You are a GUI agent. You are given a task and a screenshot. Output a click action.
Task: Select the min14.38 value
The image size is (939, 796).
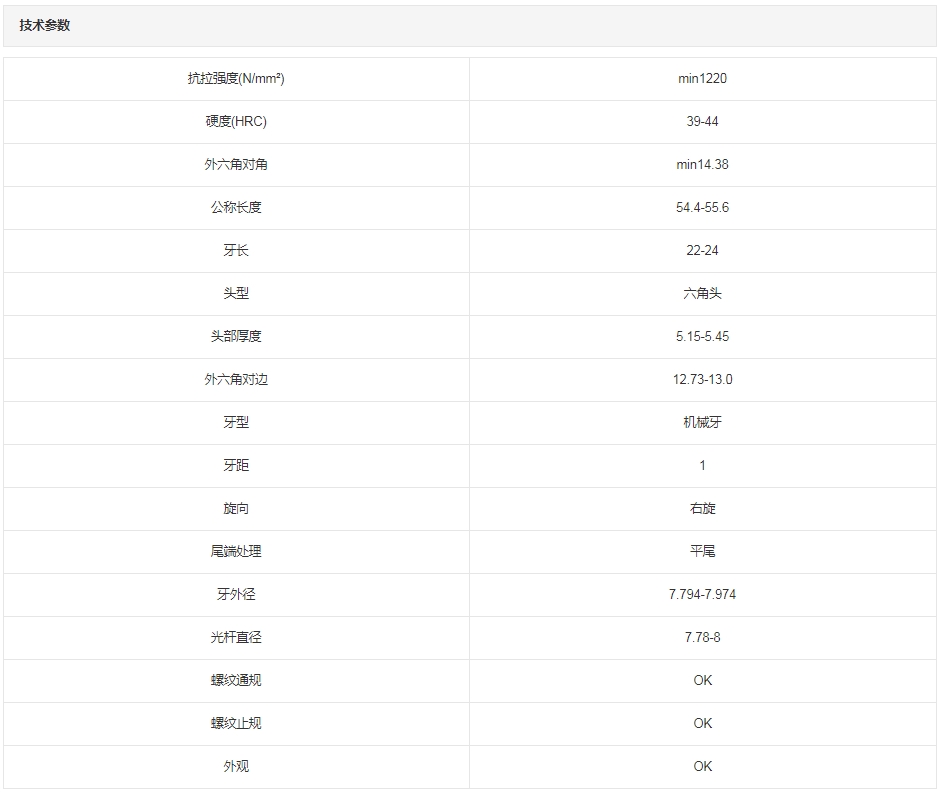702,165
